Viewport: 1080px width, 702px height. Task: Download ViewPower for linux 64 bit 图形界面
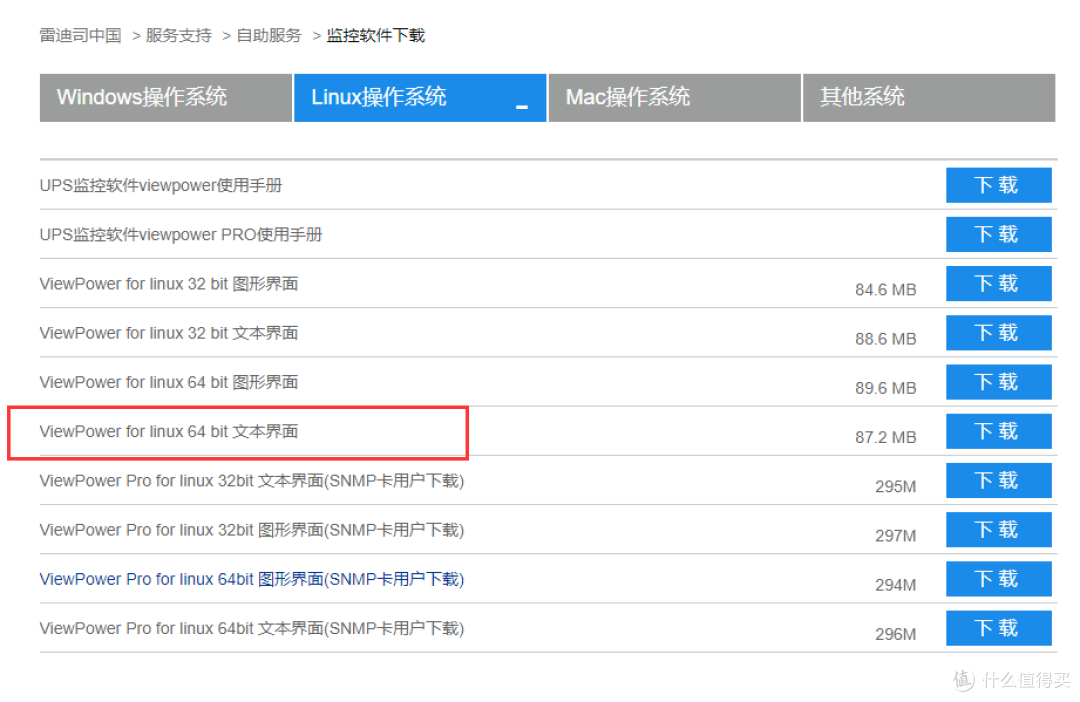pos(998,381)
